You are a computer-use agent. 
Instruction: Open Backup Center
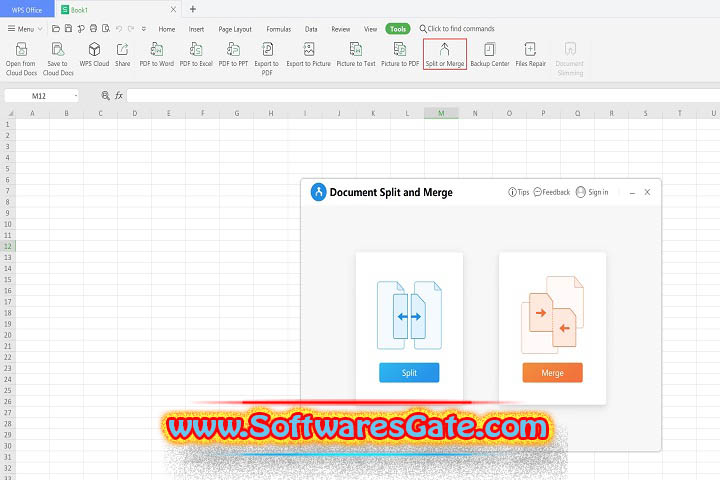tap(490, 55)
